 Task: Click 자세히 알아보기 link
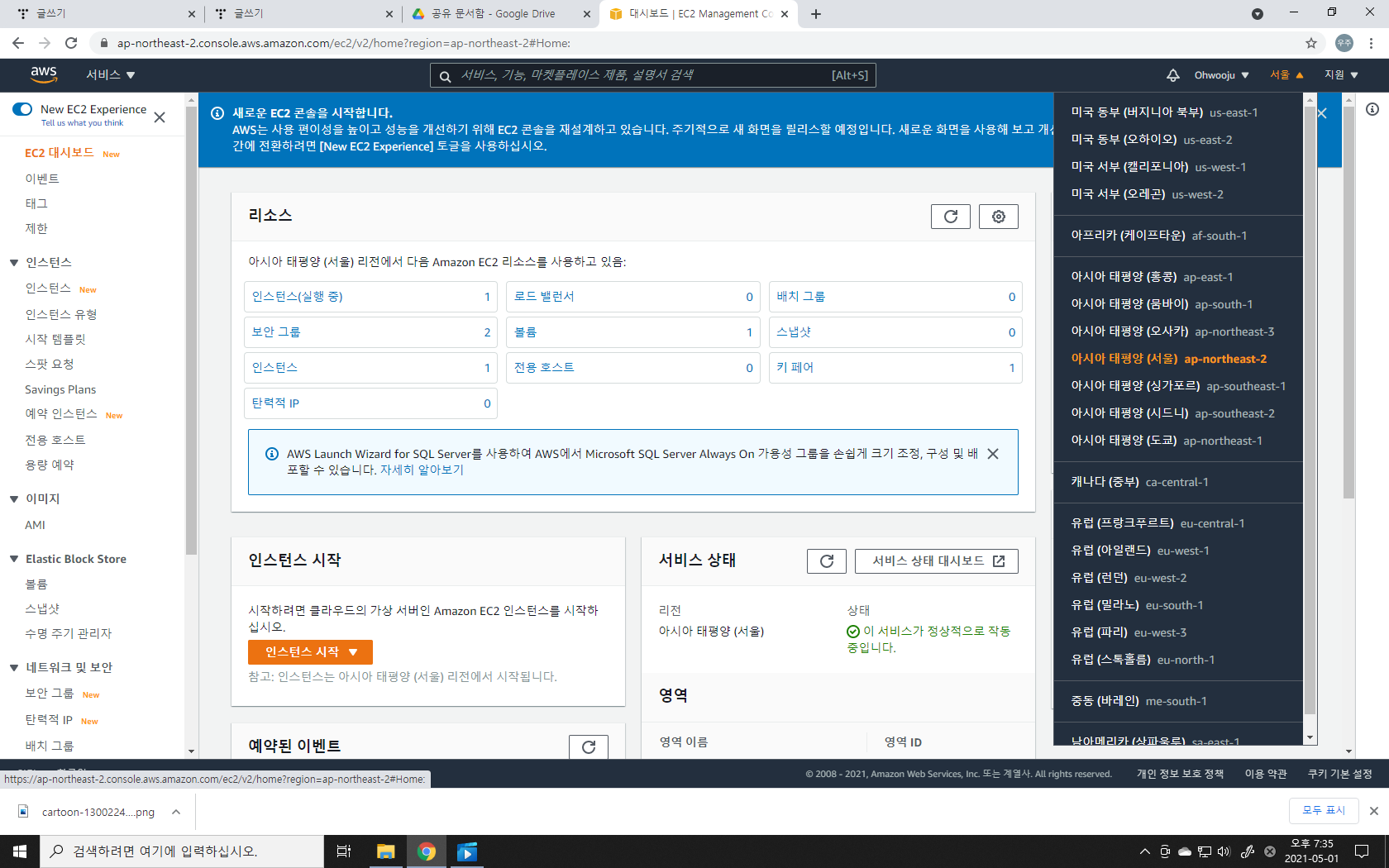[422, 470]
